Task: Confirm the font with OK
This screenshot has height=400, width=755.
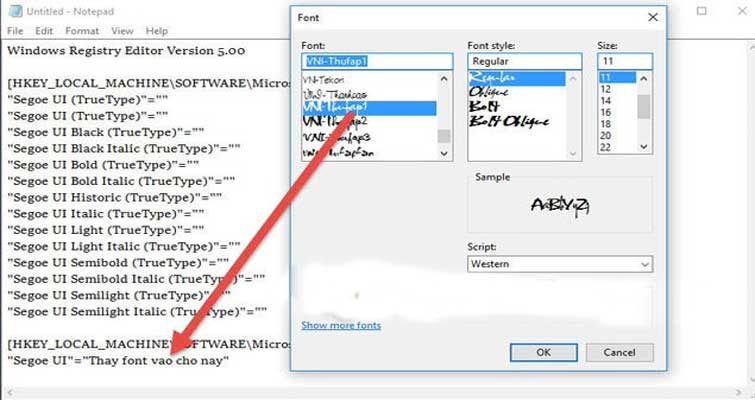Action: [544, 352]
